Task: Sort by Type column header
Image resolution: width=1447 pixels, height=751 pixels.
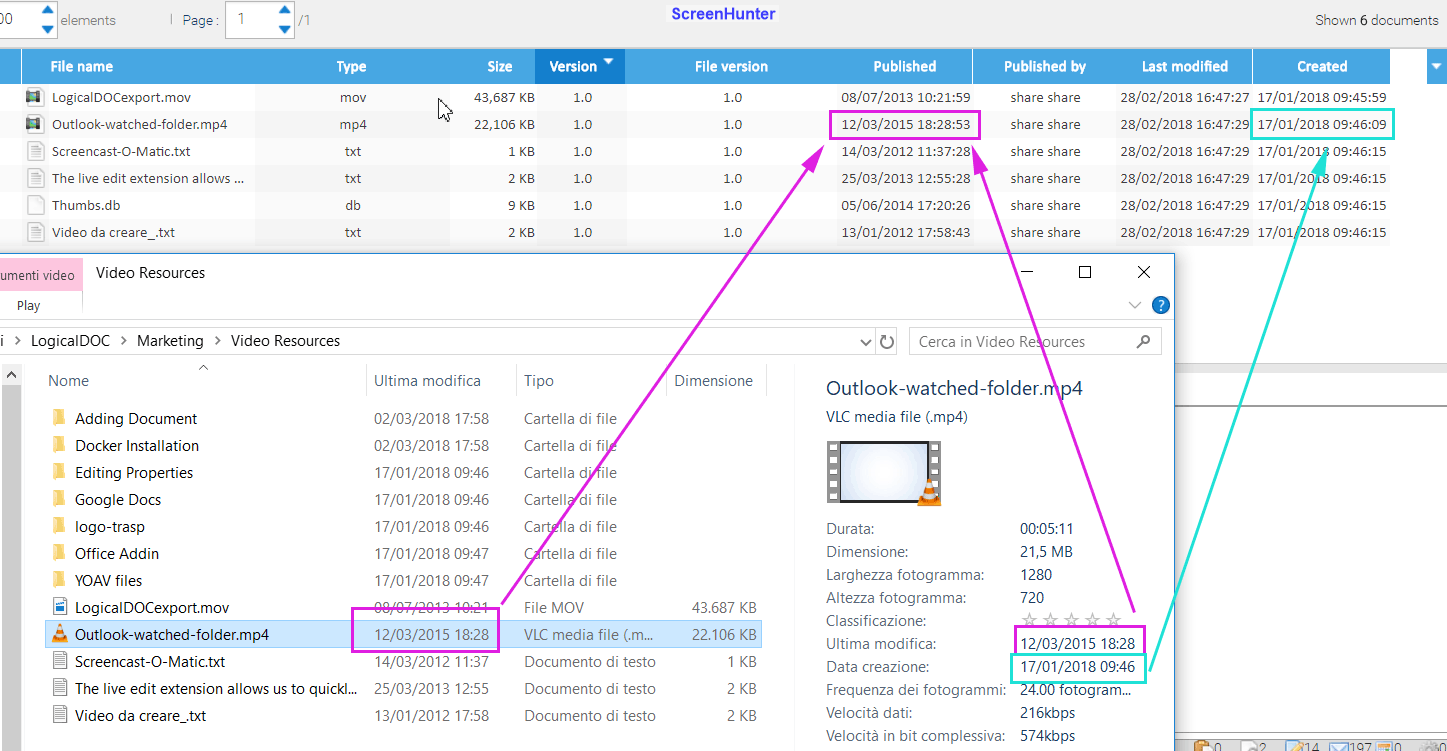Action: 351,66
